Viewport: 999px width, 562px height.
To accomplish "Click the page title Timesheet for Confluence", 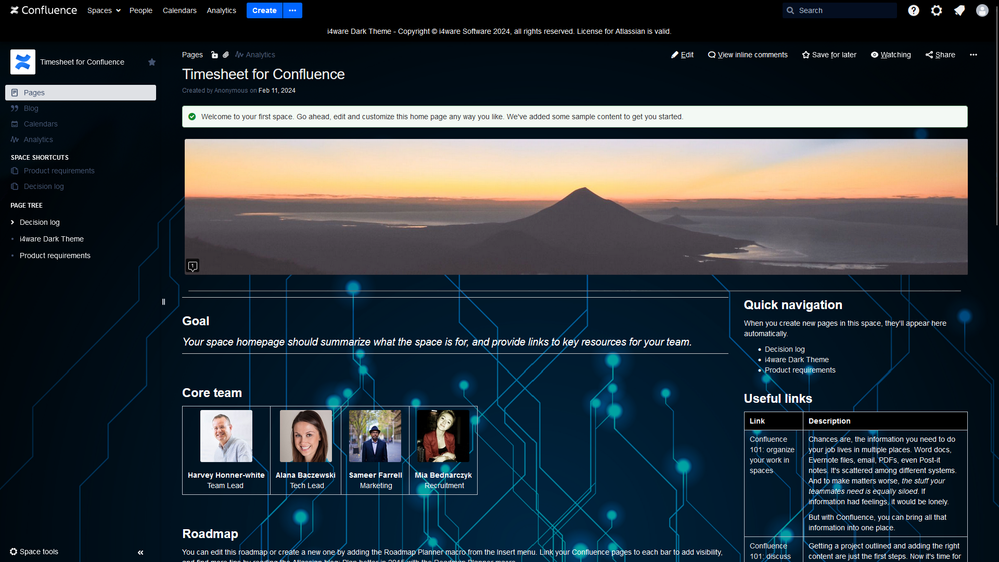I will (263, 74).
